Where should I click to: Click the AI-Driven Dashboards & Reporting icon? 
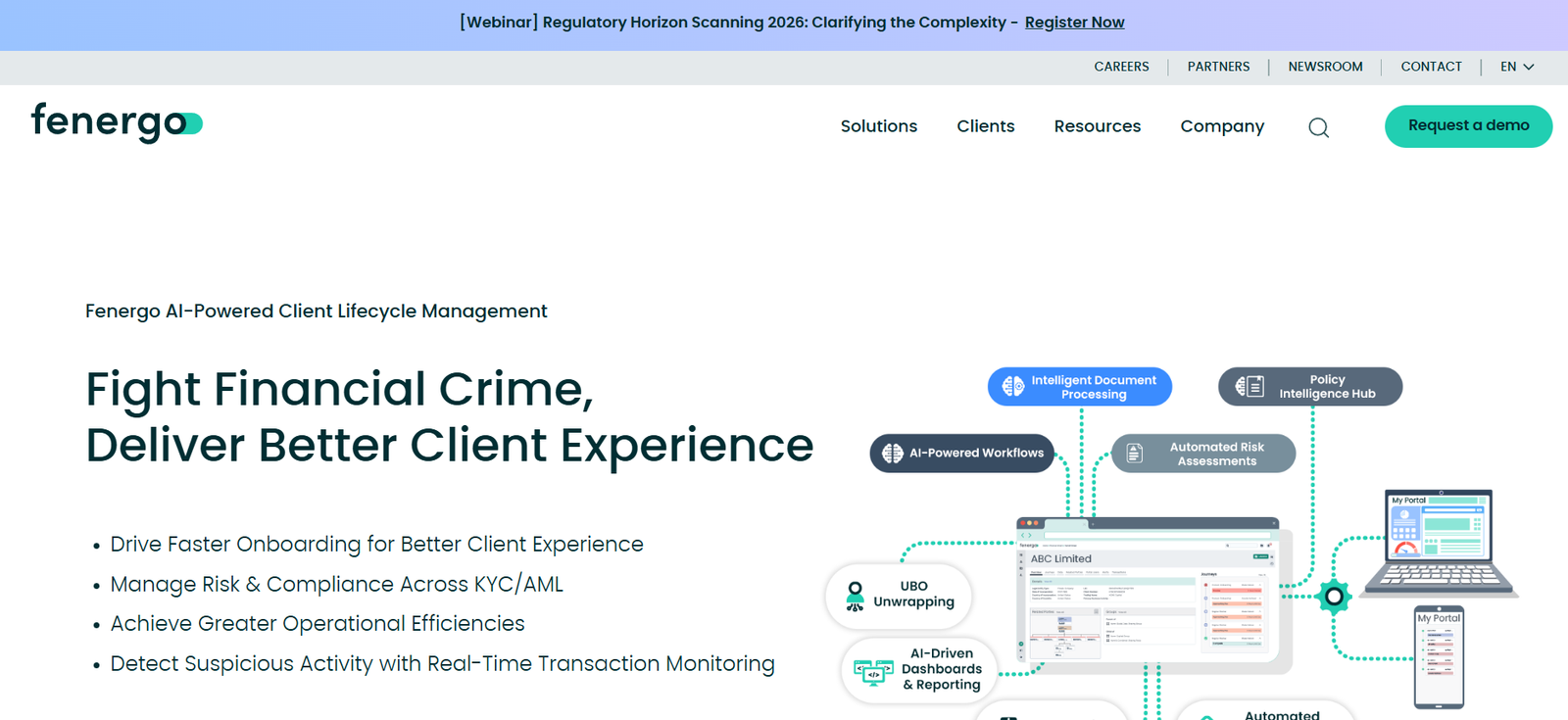click(x=872, y=671)
